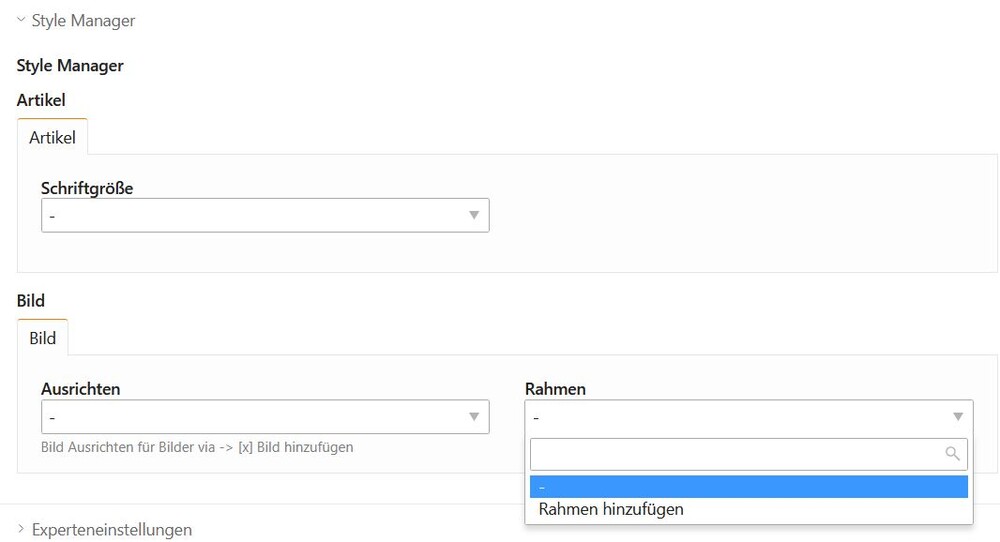Click the Schriftgröße field label
This screenshot has width=1000, height=542.
[x=87, y=188]
